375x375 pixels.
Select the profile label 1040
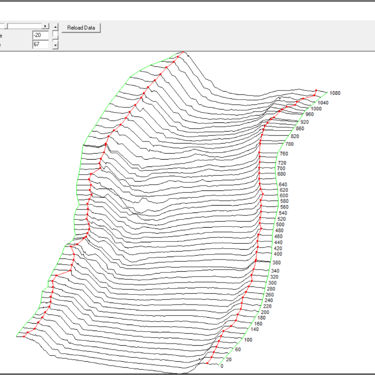click(x=323, y=103)
